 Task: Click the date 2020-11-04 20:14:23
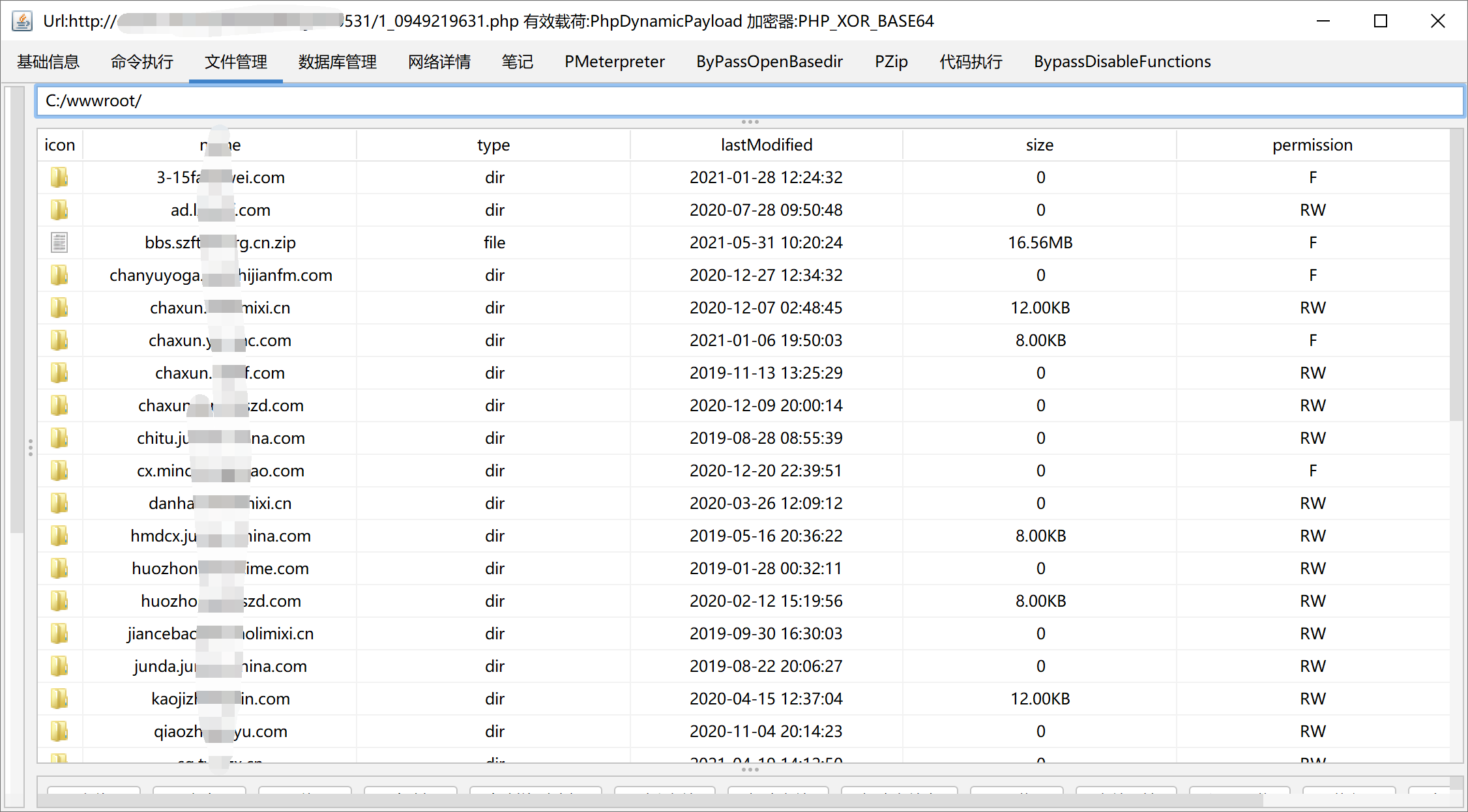point(766,731)
